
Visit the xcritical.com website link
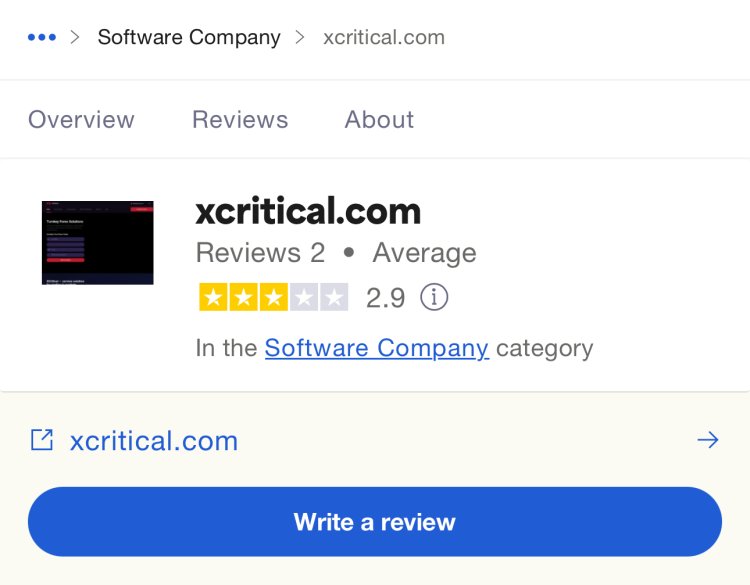pyautogui.click(x=154, y=441)
